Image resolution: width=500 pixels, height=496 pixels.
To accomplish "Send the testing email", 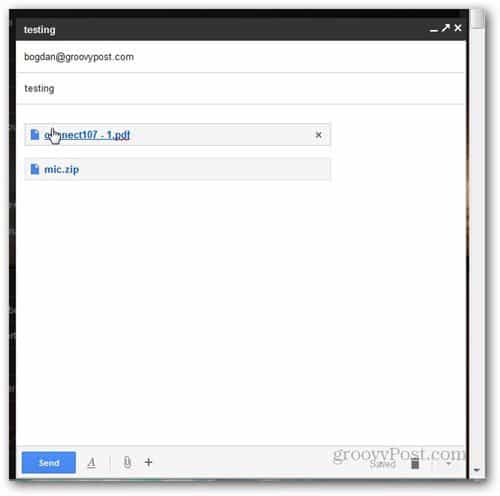I will click(49, 462).
